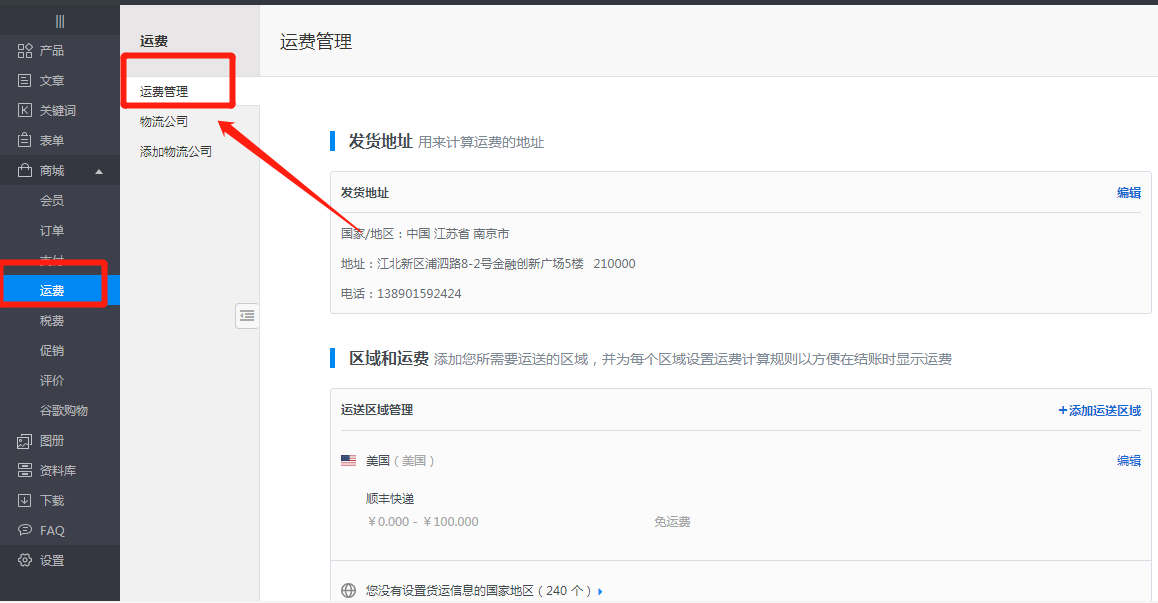
Task: Open the 下载 download icon
Action: 25,501
